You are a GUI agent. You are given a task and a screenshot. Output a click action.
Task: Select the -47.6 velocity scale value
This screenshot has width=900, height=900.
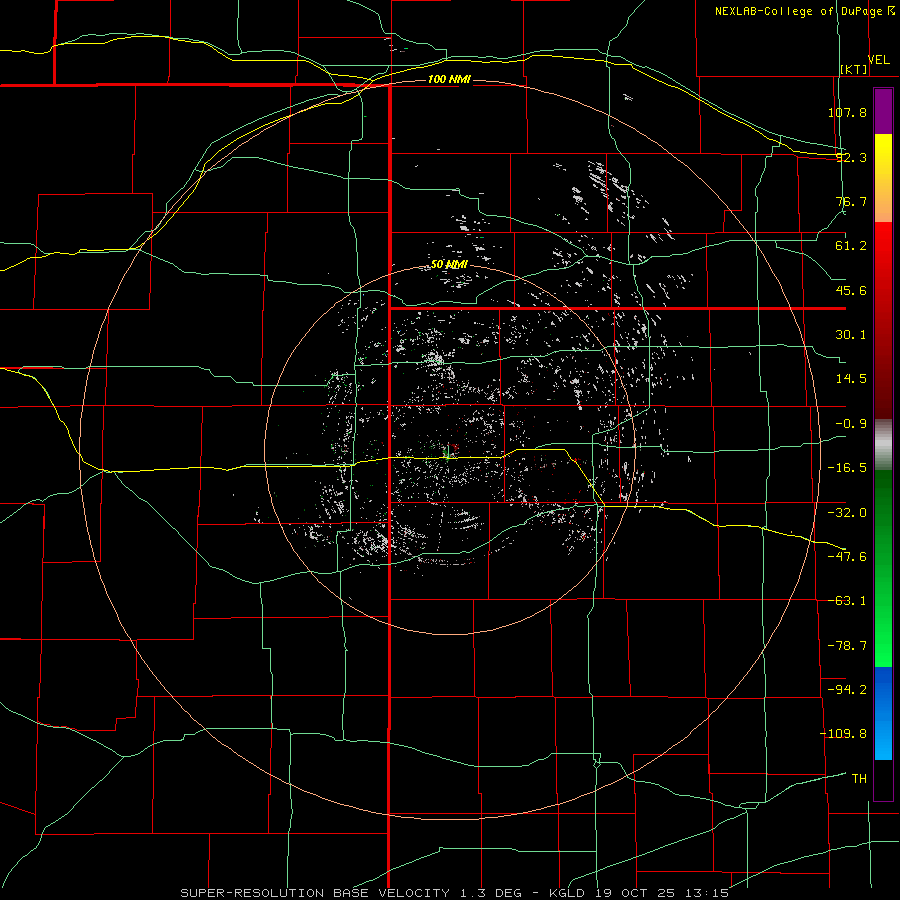pyautogui.click(x=847, y=557)
